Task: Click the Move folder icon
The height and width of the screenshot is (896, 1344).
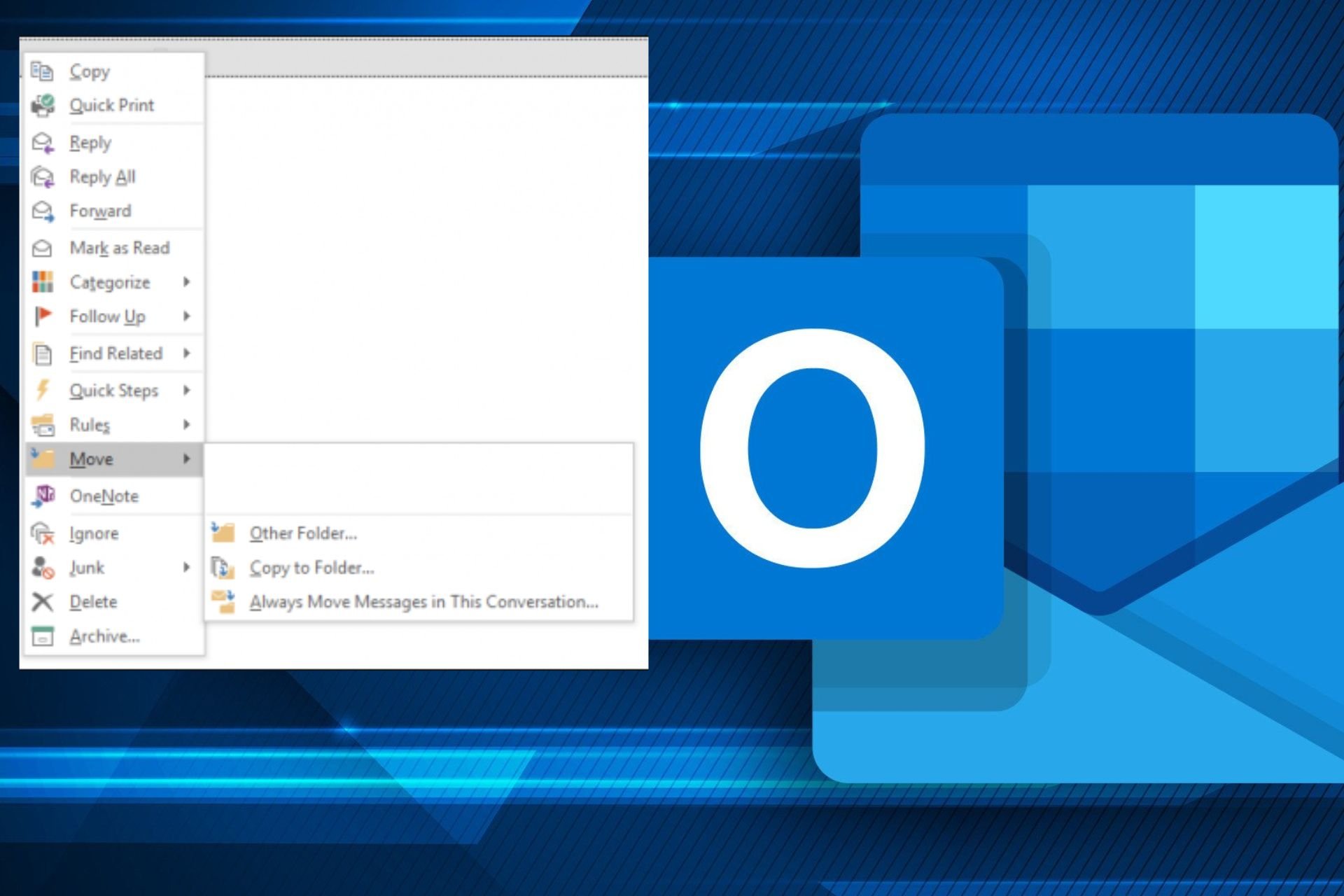Action: tap(42, 458)
